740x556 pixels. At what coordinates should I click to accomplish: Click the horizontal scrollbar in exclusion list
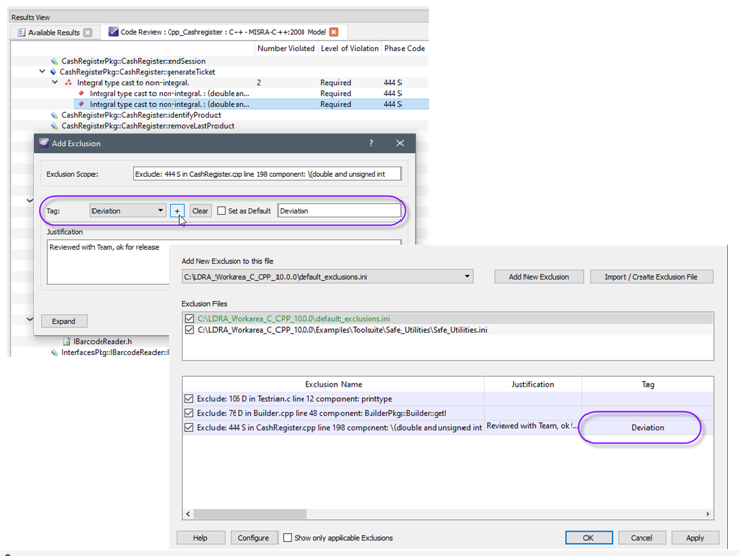pyautogui.click(x=448, y=514)
